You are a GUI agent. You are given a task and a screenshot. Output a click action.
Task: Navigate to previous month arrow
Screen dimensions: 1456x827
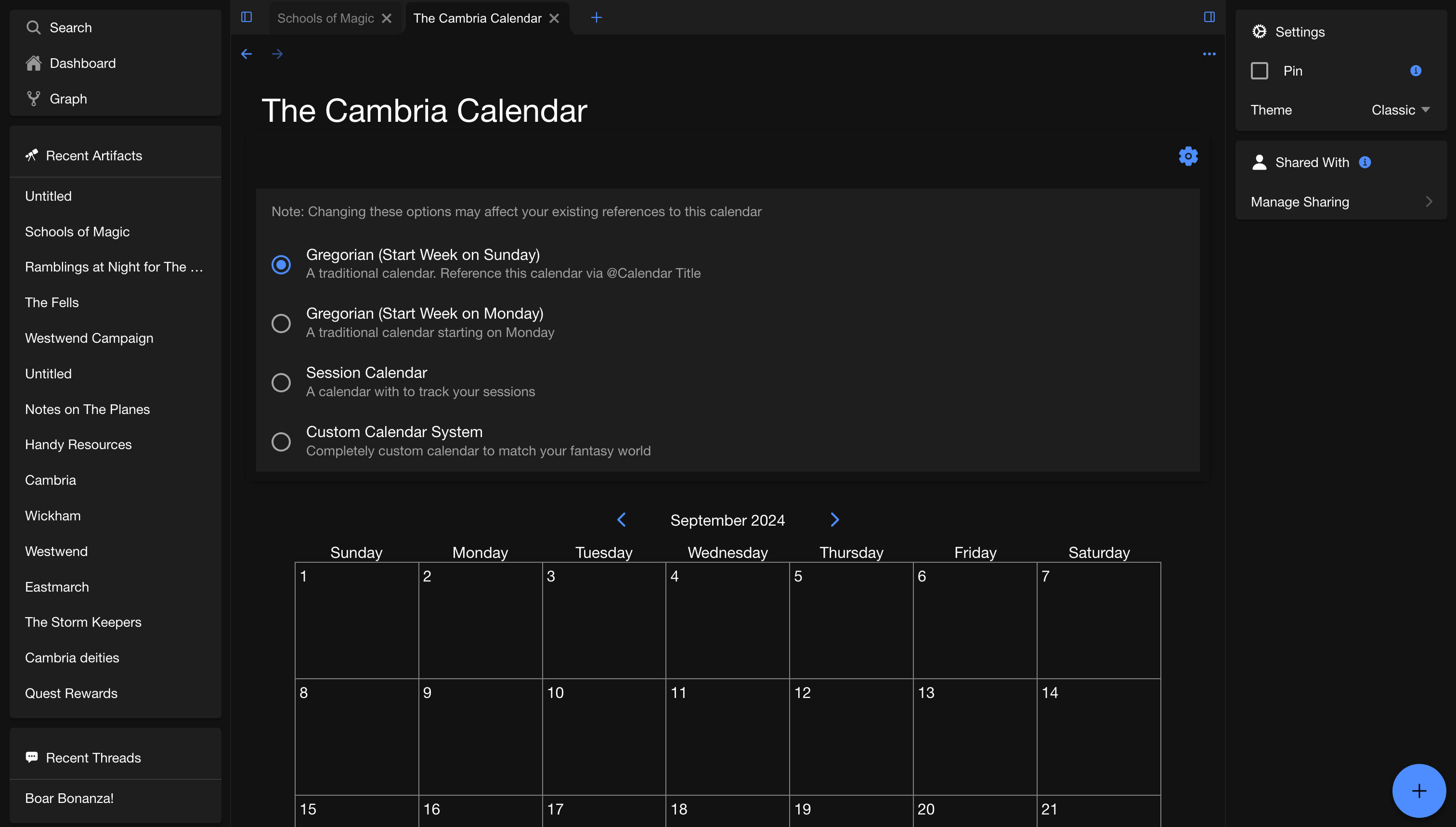[622, 520]
